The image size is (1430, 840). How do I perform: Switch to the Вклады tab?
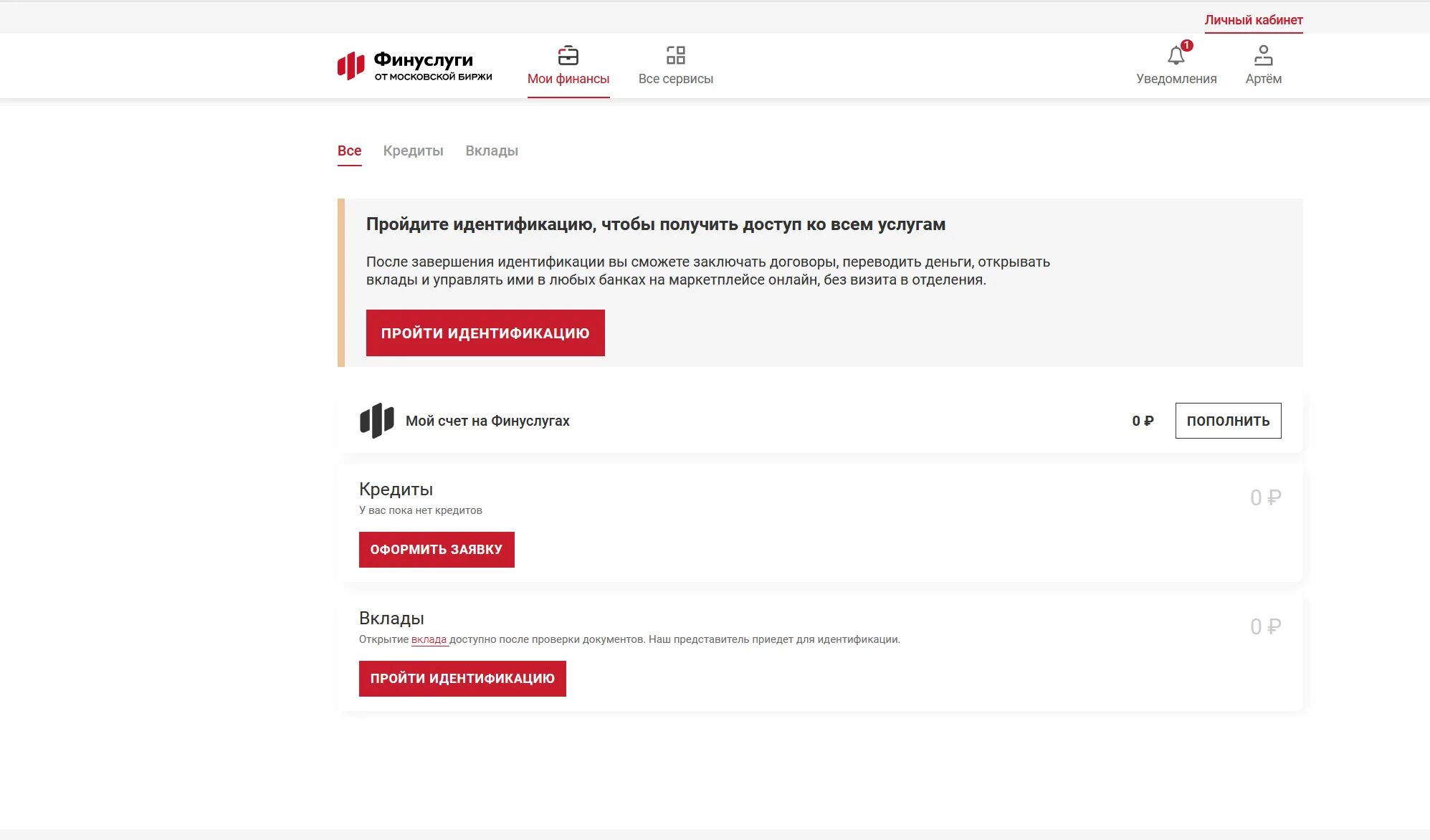click(x=492, y=151)
